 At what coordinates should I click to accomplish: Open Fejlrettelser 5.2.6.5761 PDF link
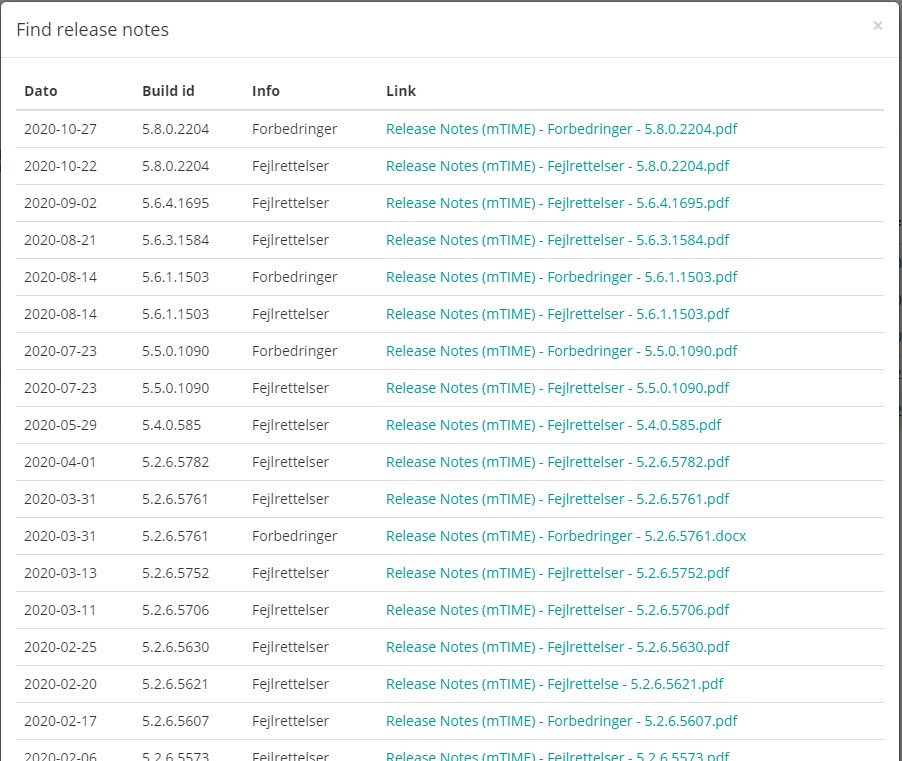[x=557, y=499]
